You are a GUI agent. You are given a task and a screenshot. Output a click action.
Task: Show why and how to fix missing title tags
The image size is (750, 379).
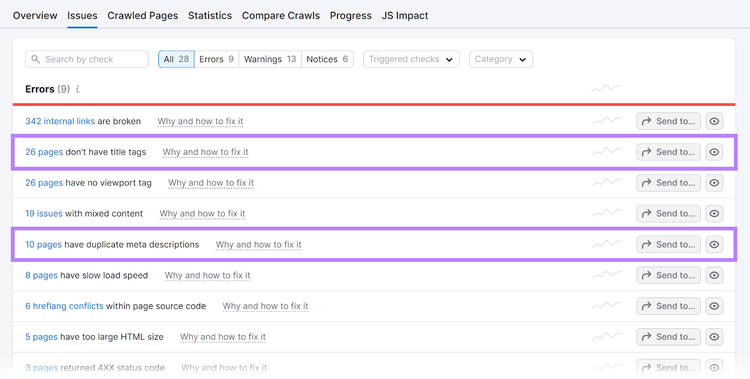tap(205, 152)
